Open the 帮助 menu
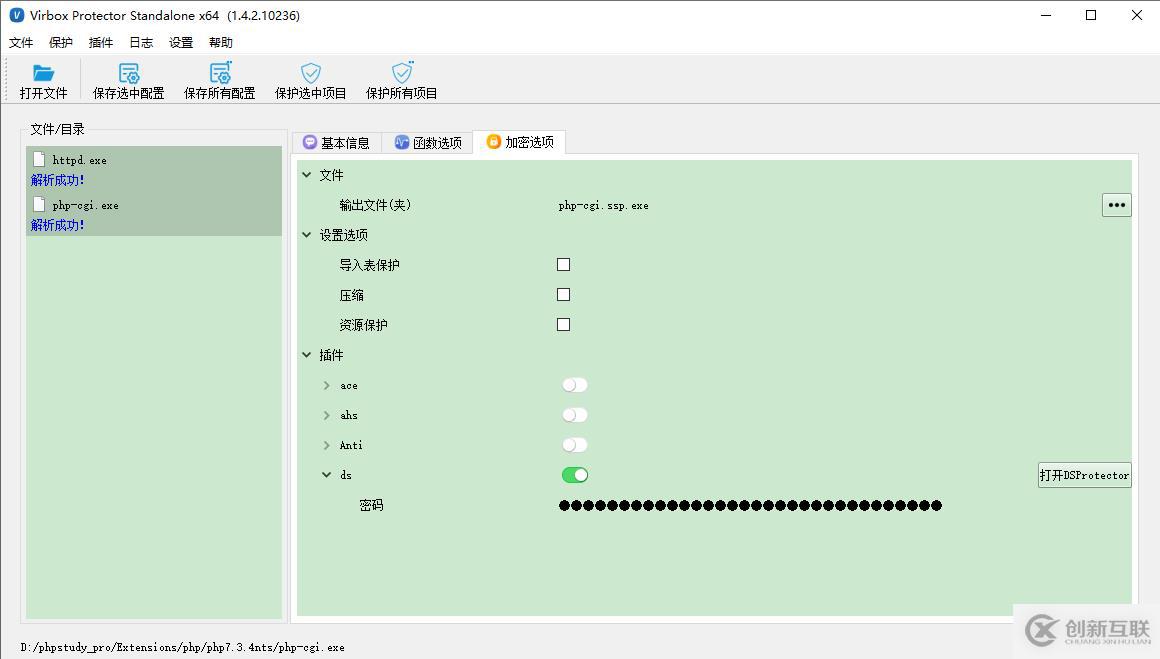Viewport: 1160px width, 659px height. 220,42
